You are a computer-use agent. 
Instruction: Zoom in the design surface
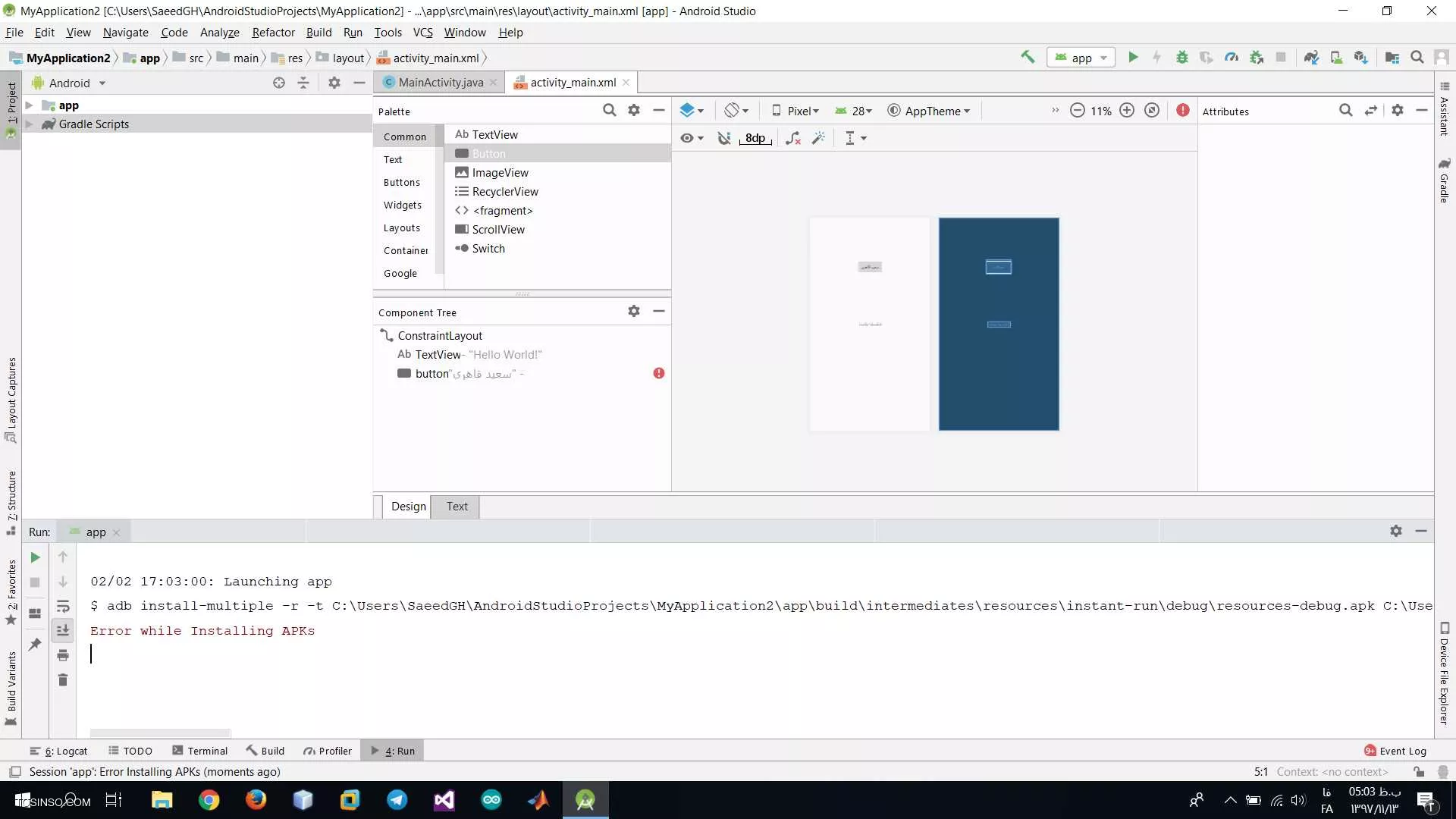tap(1127, 111)
